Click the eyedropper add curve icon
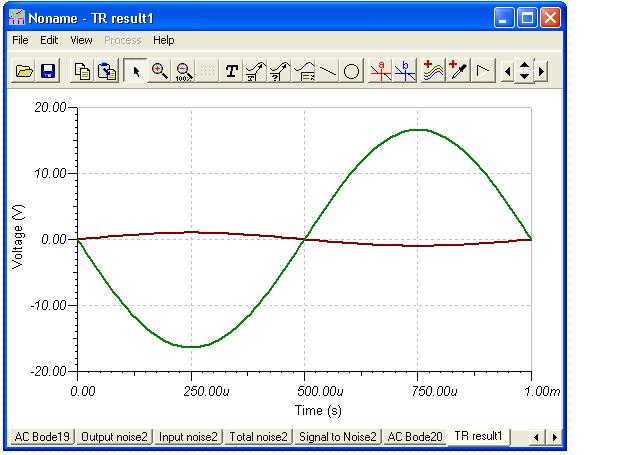640x455 pixels. 458,71
